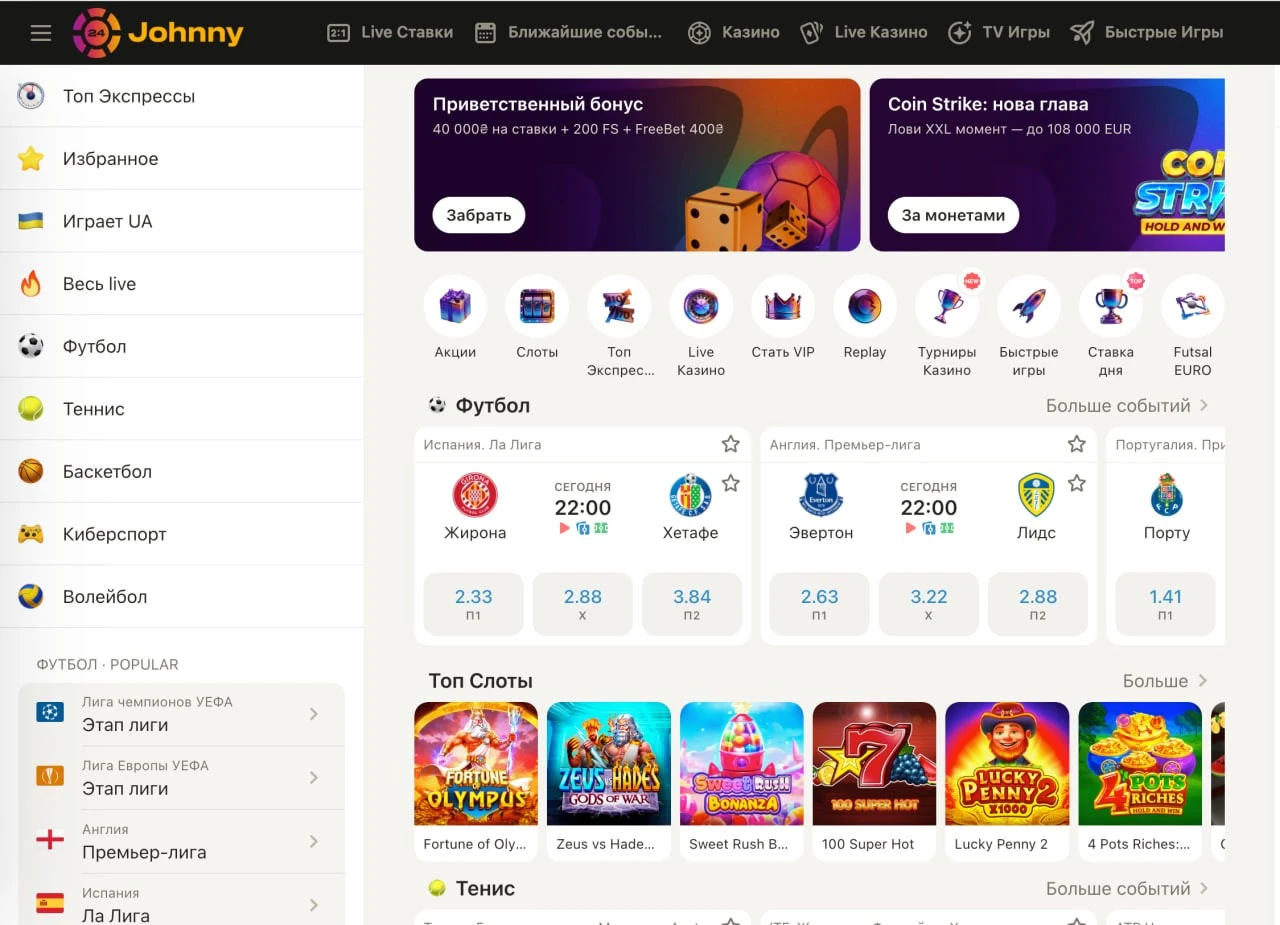Expand Лига чемпионов УЕФА chevron

click(314, 714)
